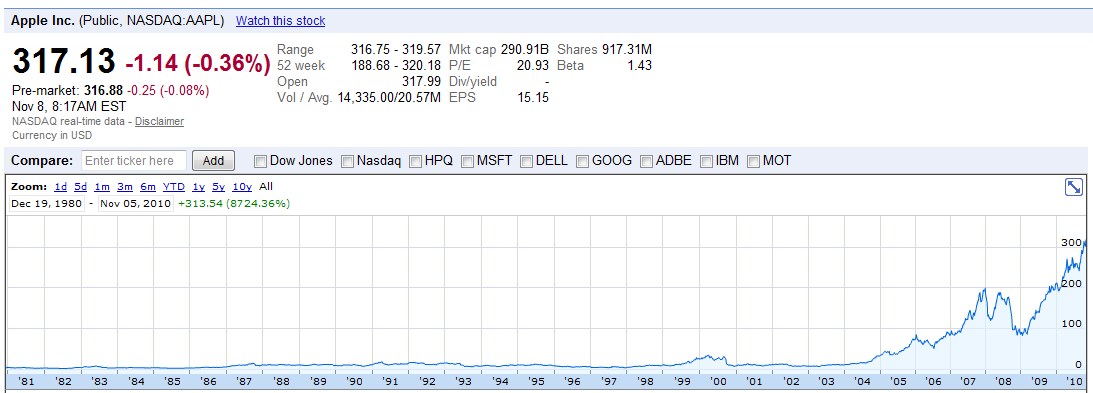Screen dimensions: 1093x393
Task: Click the Add ticker button
Action: click(213, 161)
